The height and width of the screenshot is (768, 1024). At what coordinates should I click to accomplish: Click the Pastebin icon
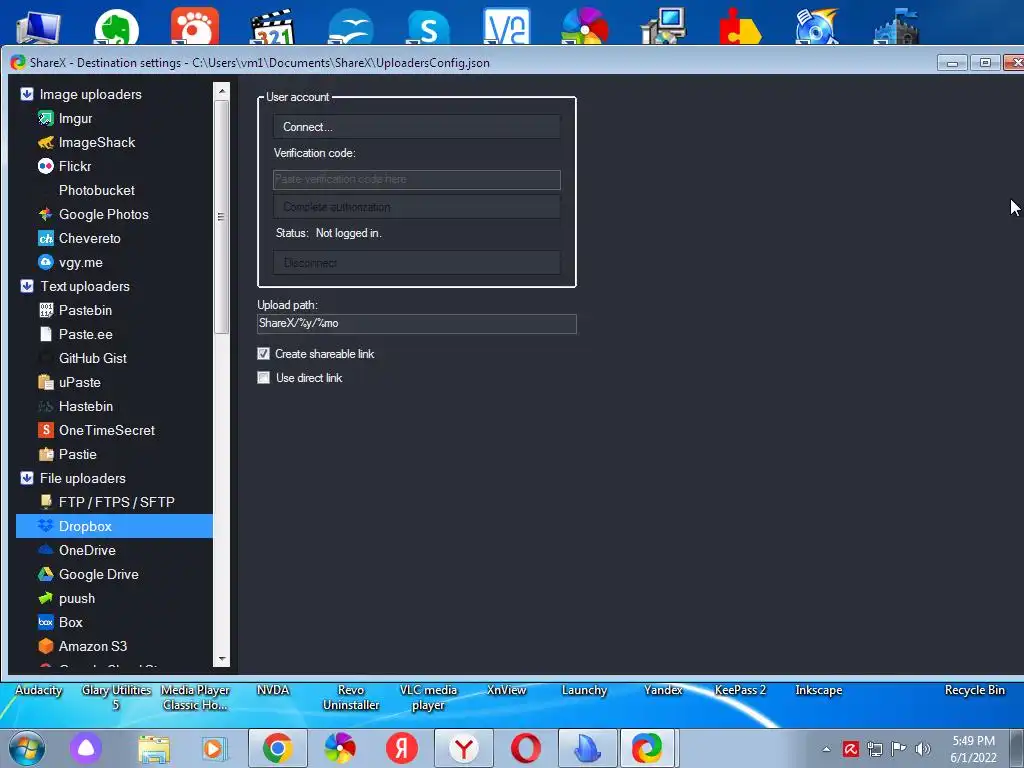pos(45,310)
